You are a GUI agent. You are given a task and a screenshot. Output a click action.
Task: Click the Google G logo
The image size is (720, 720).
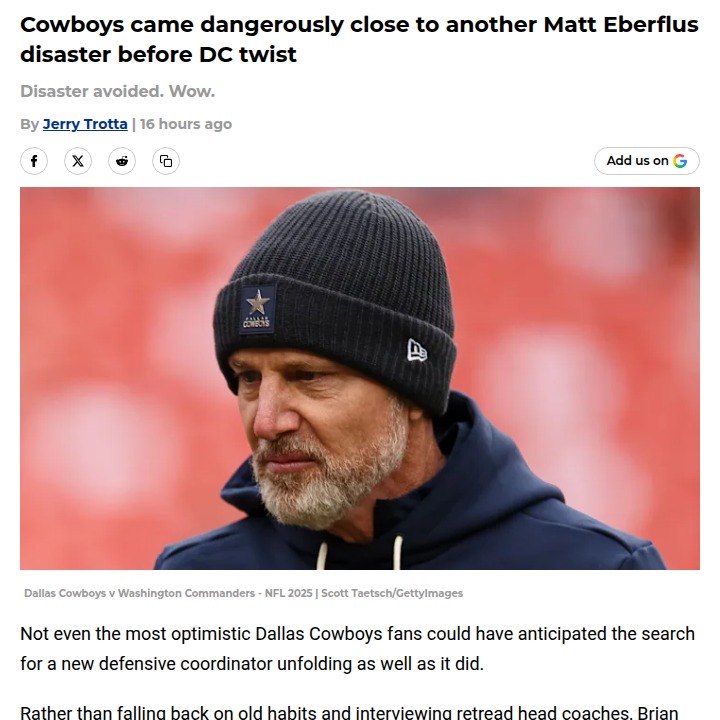[x=680, y=161]
